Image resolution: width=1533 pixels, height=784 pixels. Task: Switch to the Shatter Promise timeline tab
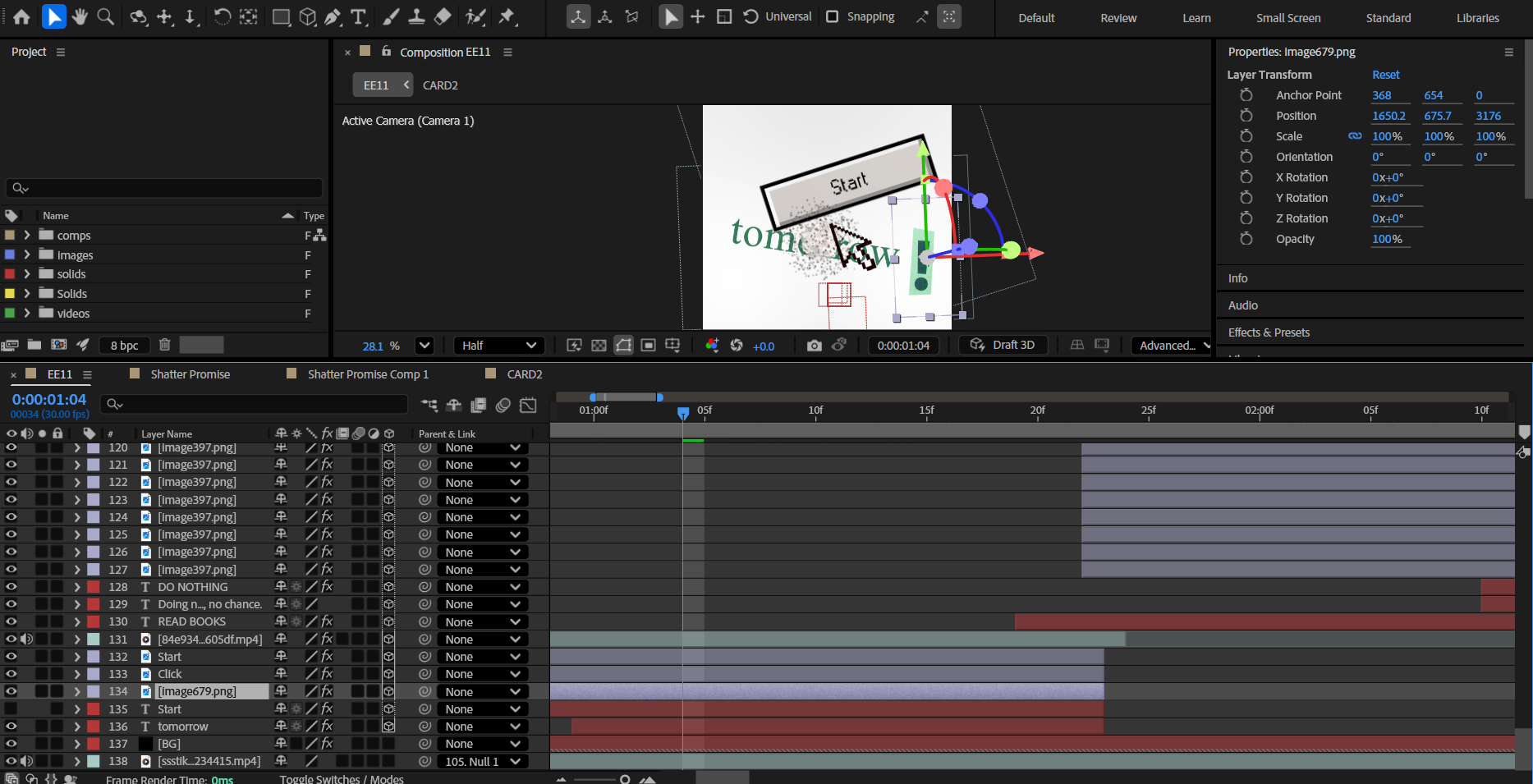(x=190, y=374)
